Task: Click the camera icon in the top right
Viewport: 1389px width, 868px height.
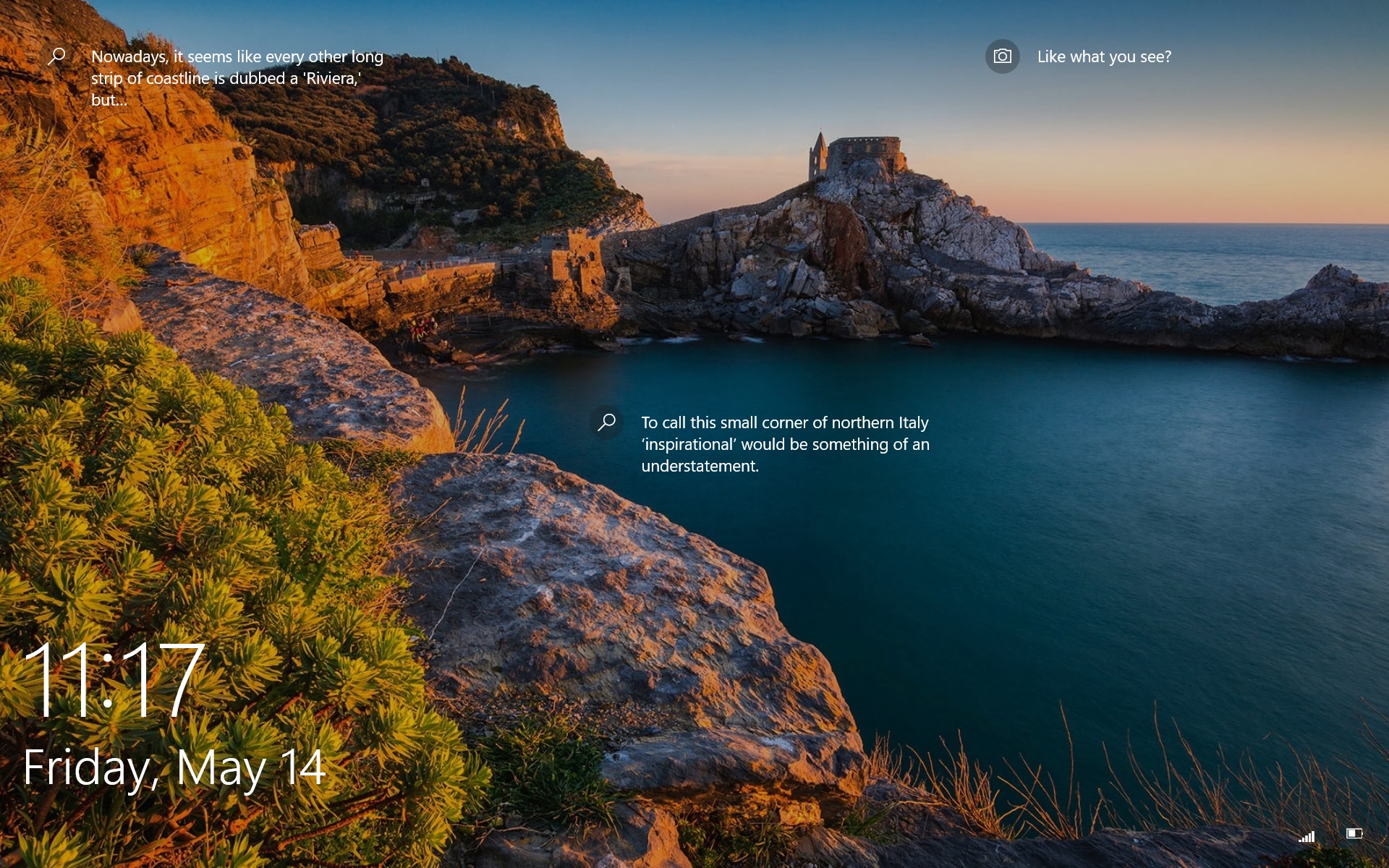Action: coord(1002,56)
